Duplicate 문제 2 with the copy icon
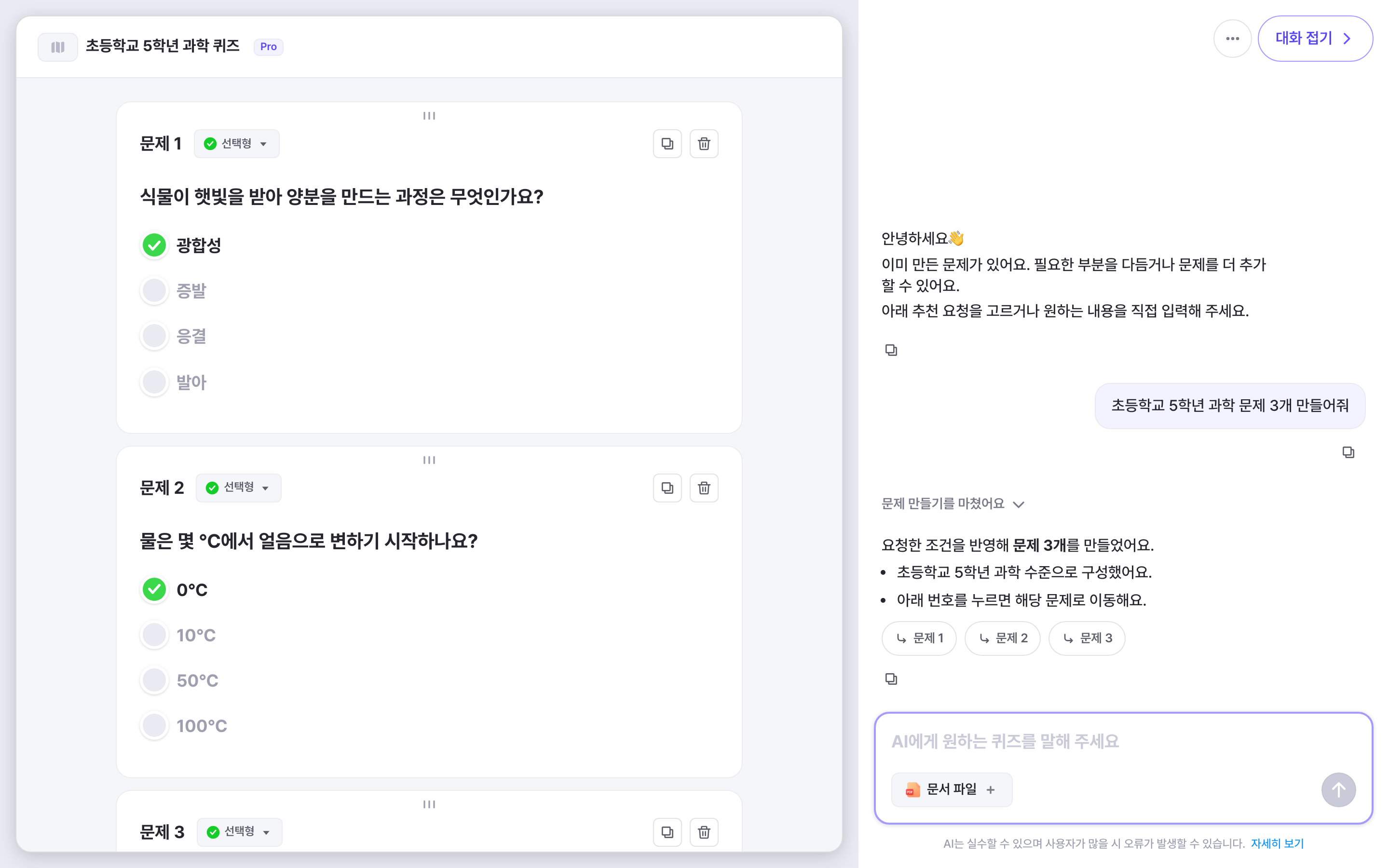 coord(667,488)
